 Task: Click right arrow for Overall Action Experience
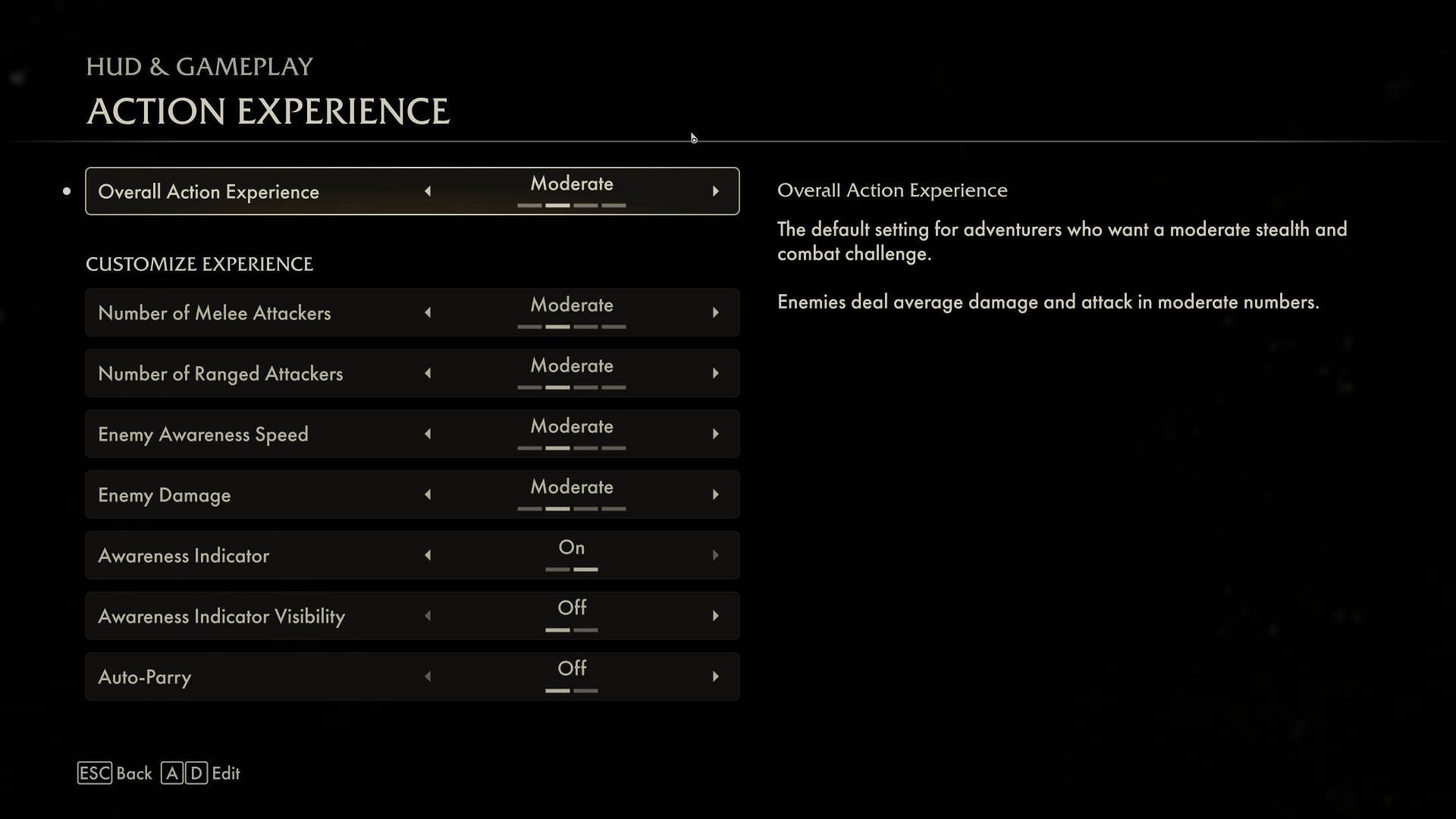click(x=715, y=191)
